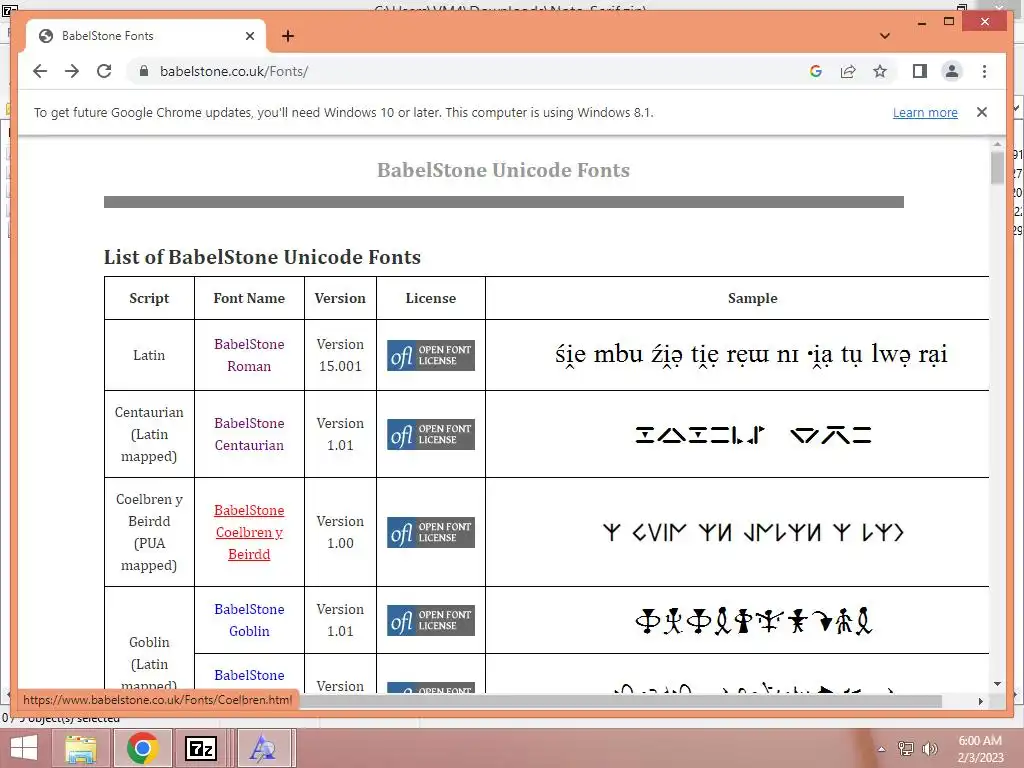Click Version 15.001 cell
The width and height of the screenshot is (1024, 768).
(x=340, y=355)
